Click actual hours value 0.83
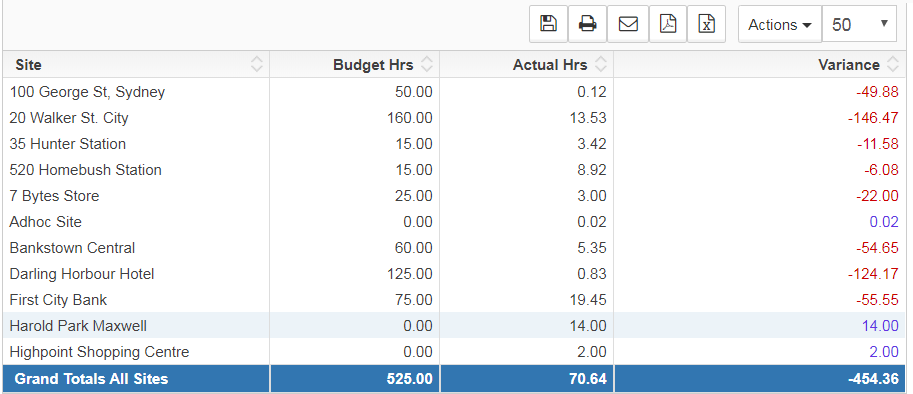The height and width of the screenshot is (394, 913). pyautogui.click(x=592, y=274)
